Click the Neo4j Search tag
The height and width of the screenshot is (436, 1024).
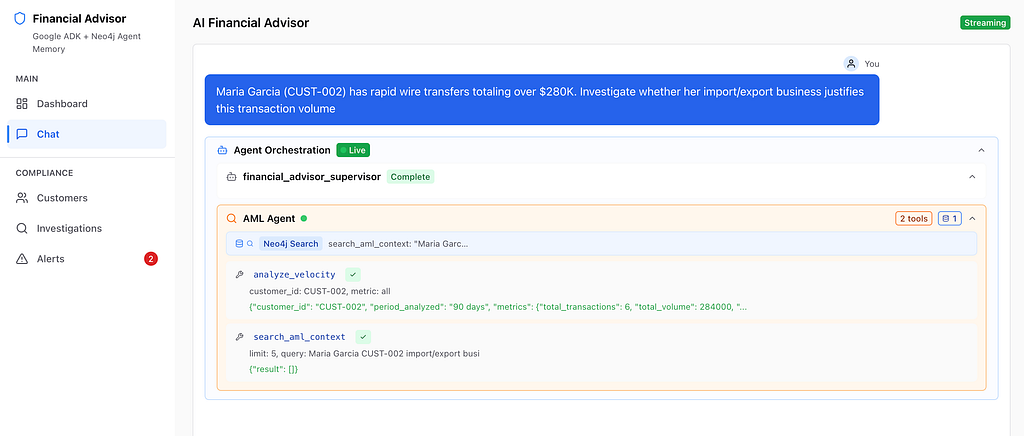click(x=290, y=243)
